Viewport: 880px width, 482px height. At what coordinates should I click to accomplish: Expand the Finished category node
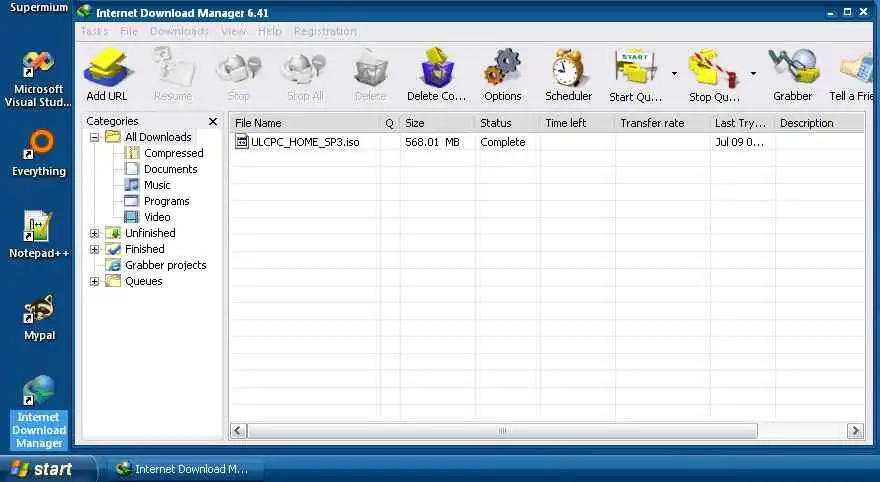[94, 249]
